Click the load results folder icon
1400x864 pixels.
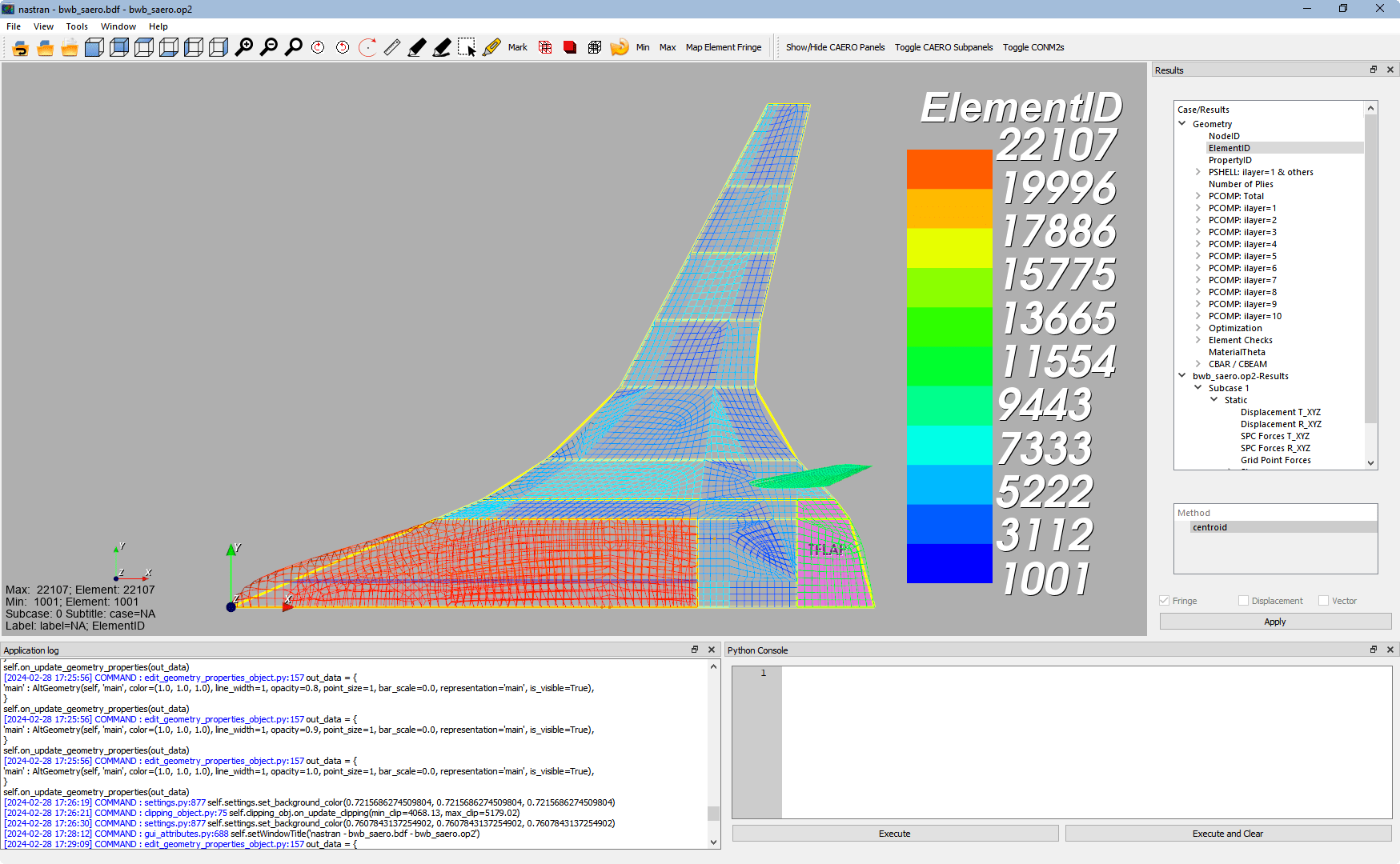point(70,47)
